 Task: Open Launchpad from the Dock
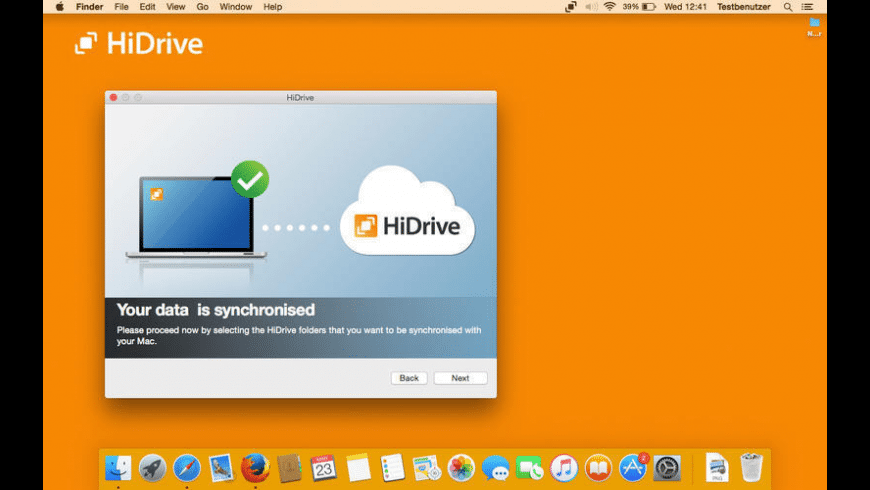[x=152, y=467]
